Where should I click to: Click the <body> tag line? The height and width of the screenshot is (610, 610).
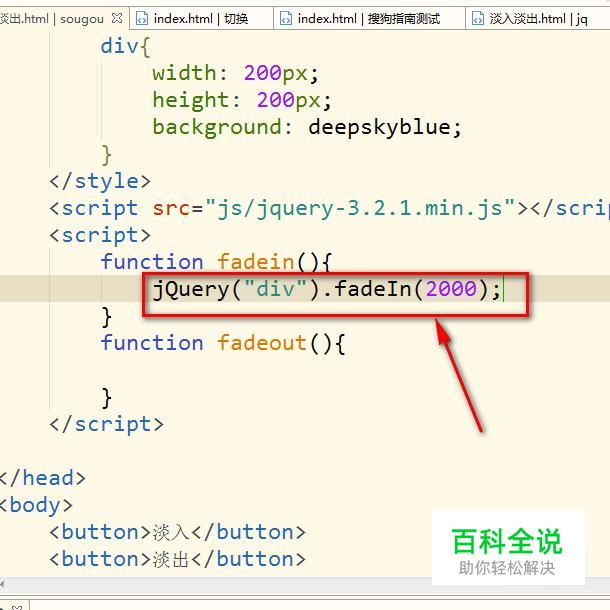(36, 505)
